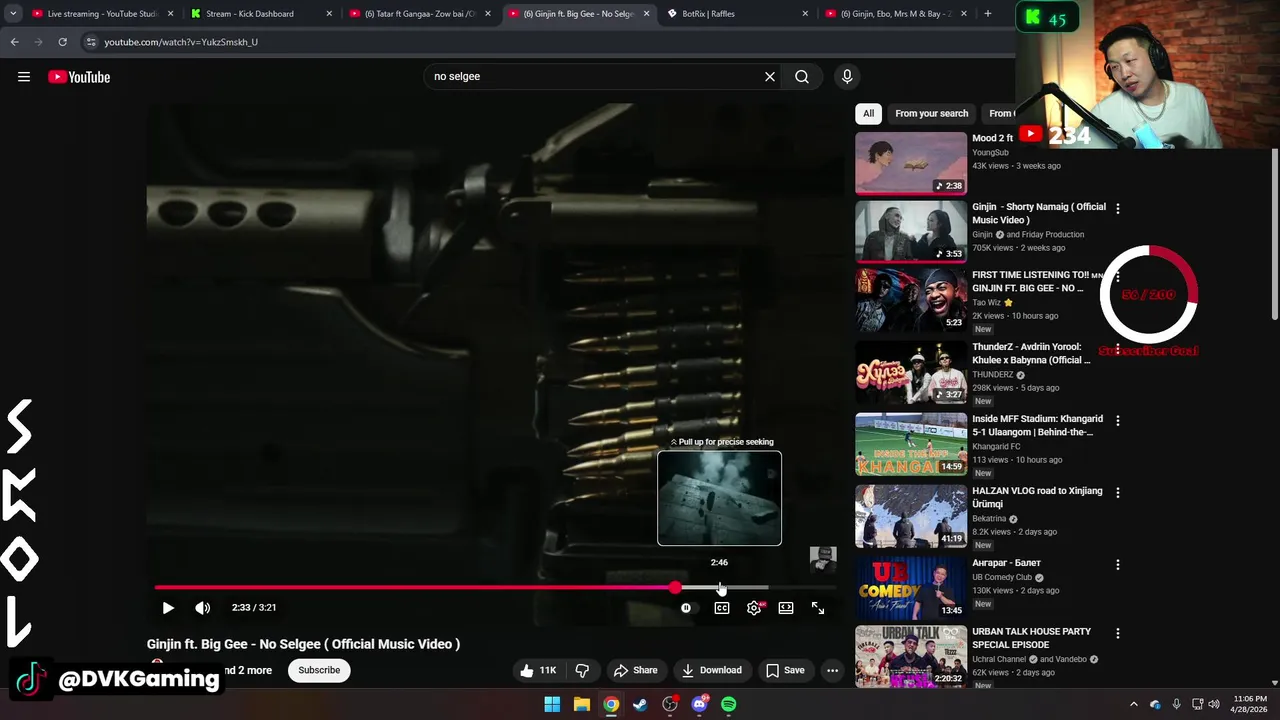
Task: Open options for HALZAN VLOG video
Action: [1117, 493]
